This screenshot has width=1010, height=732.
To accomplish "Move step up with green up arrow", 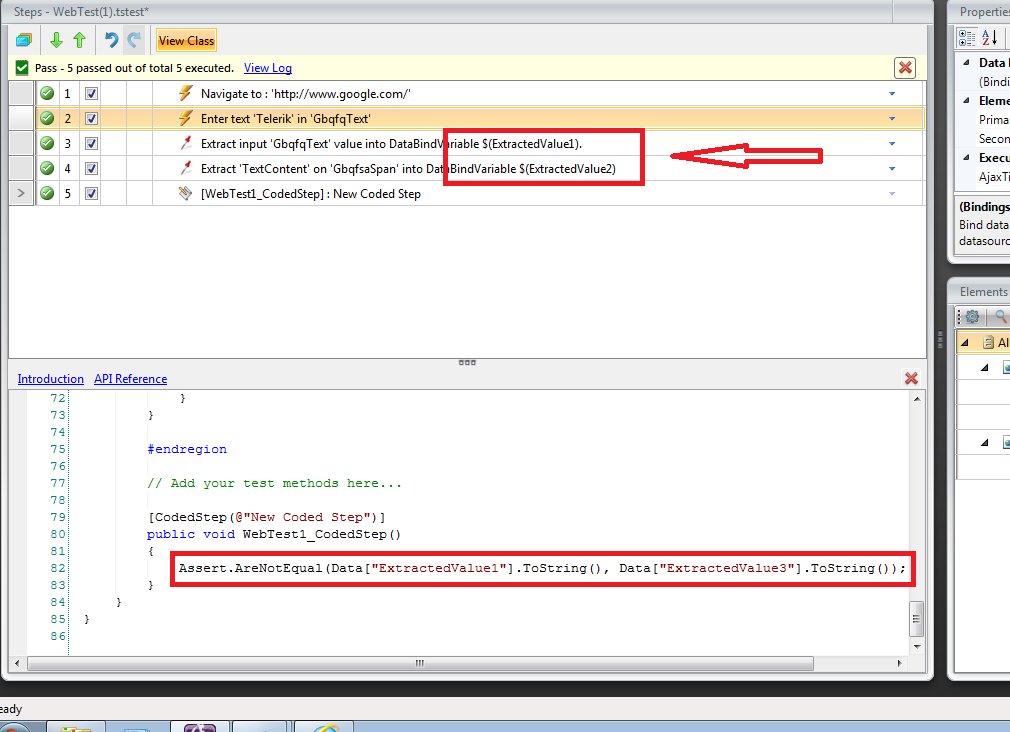I will tap(79, 41).
